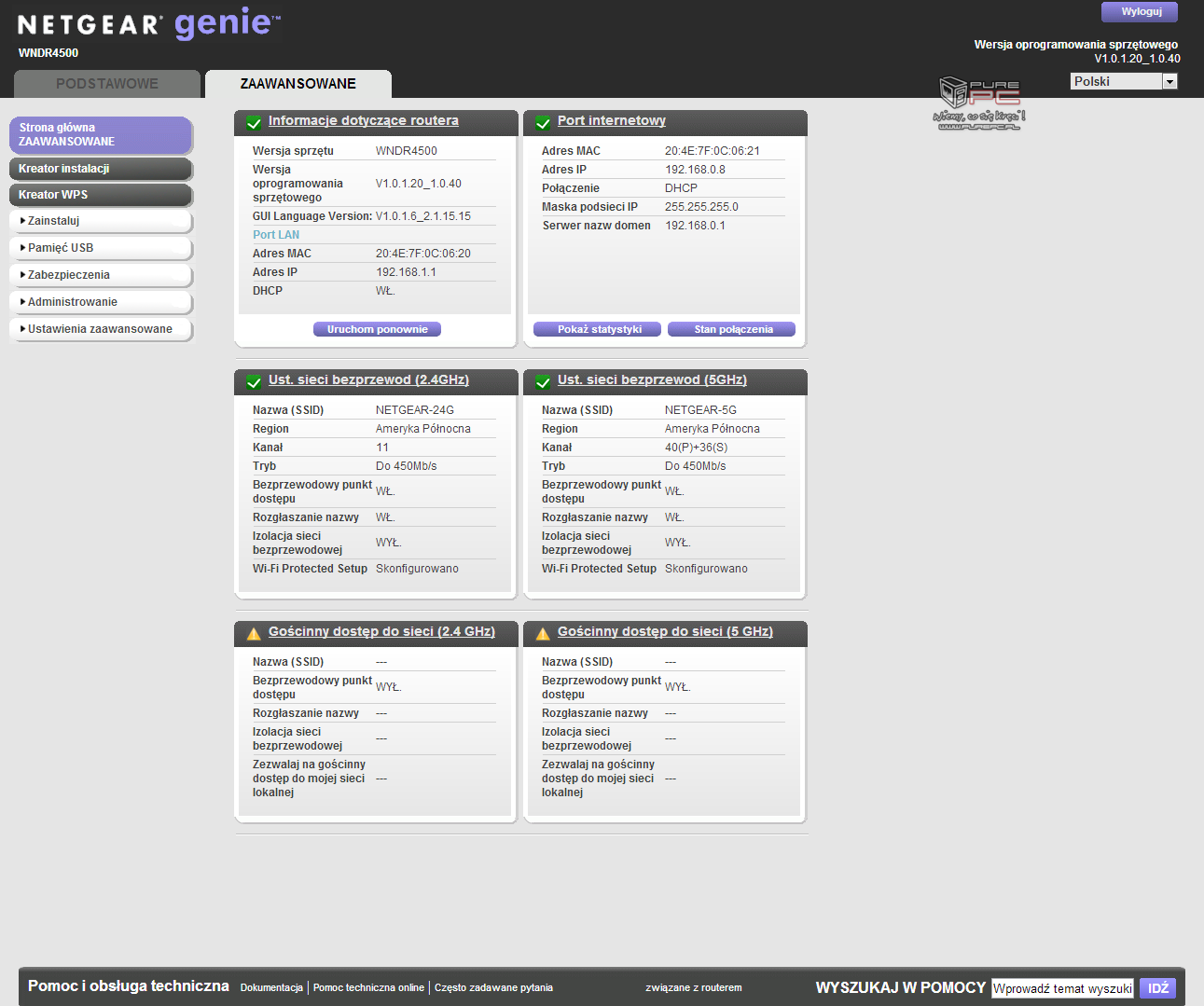Image resolution: width=1204 pixels, height=1006 pixels.
Task: Click the warning icon for 2.4 GHz guest access
Action: click(253, 633)
